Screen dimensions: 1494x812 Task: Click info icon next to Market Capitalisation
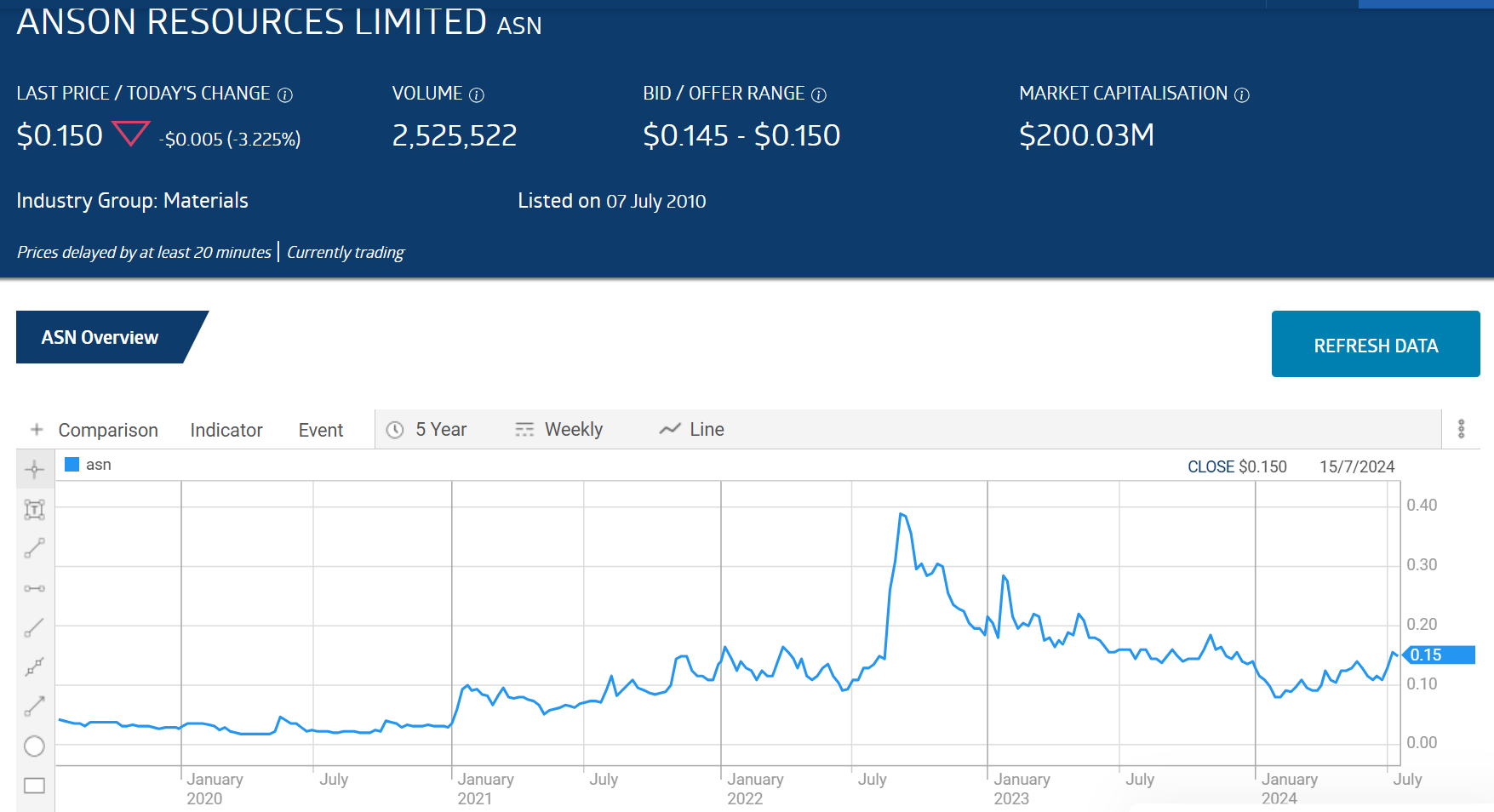[x=1242, y=95]
